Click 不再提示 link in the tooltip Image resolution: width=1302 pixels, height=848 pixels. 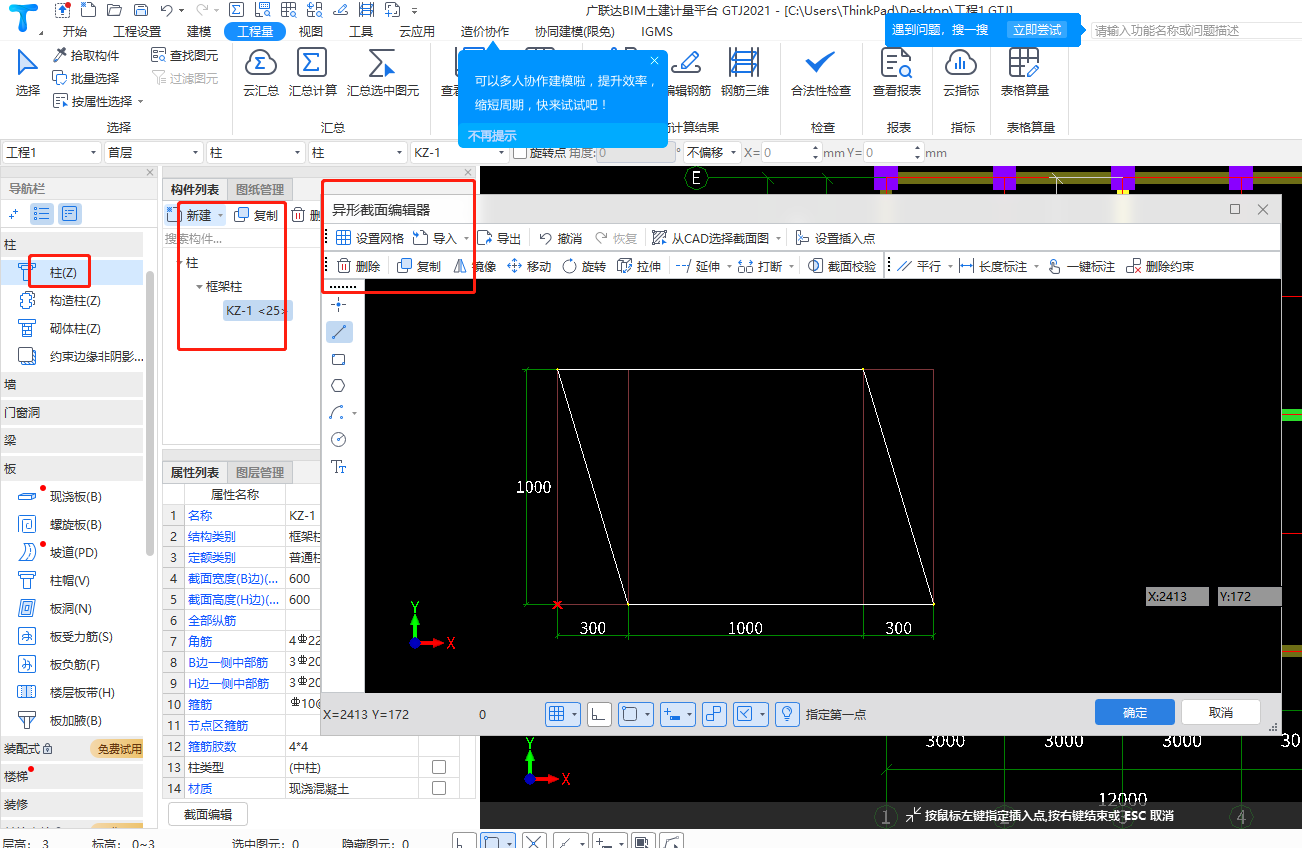492,135
